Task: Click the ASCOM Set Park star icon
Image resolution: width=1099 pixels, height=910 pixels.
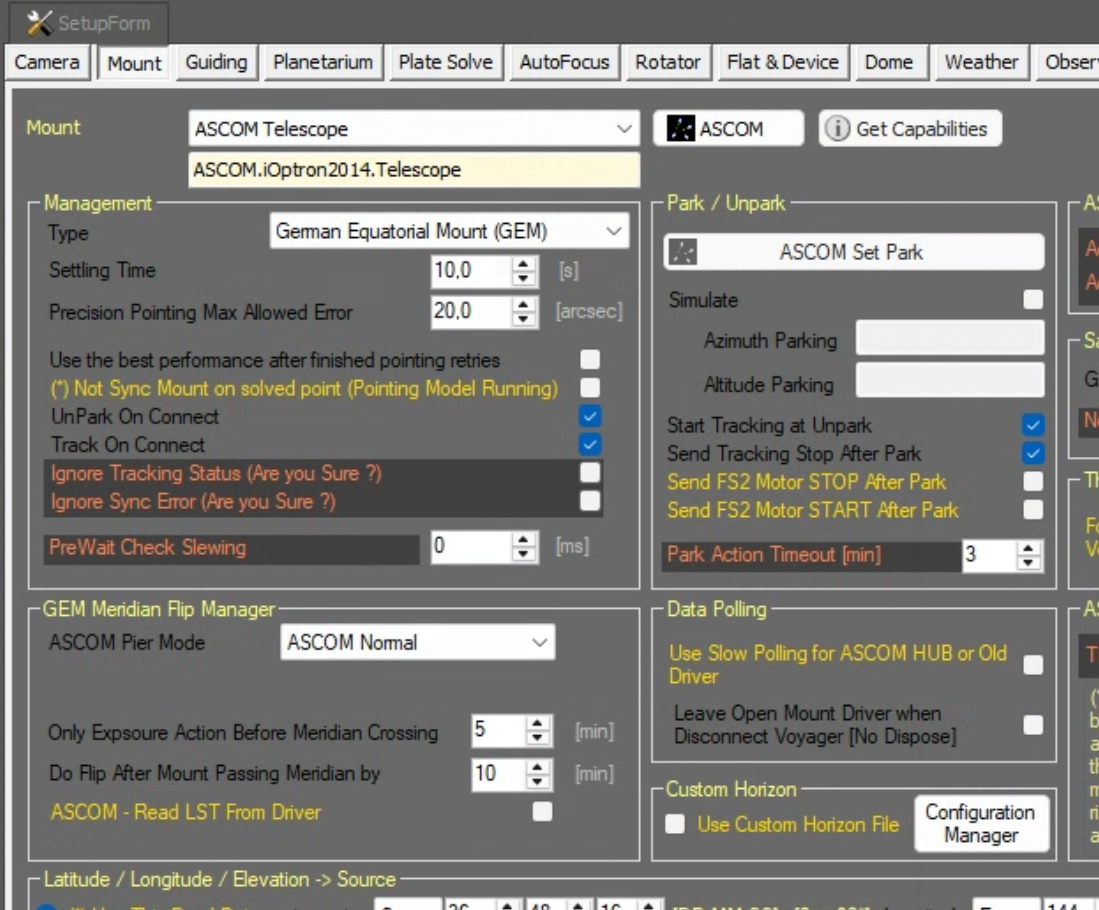Action: [x=681, y=253]
